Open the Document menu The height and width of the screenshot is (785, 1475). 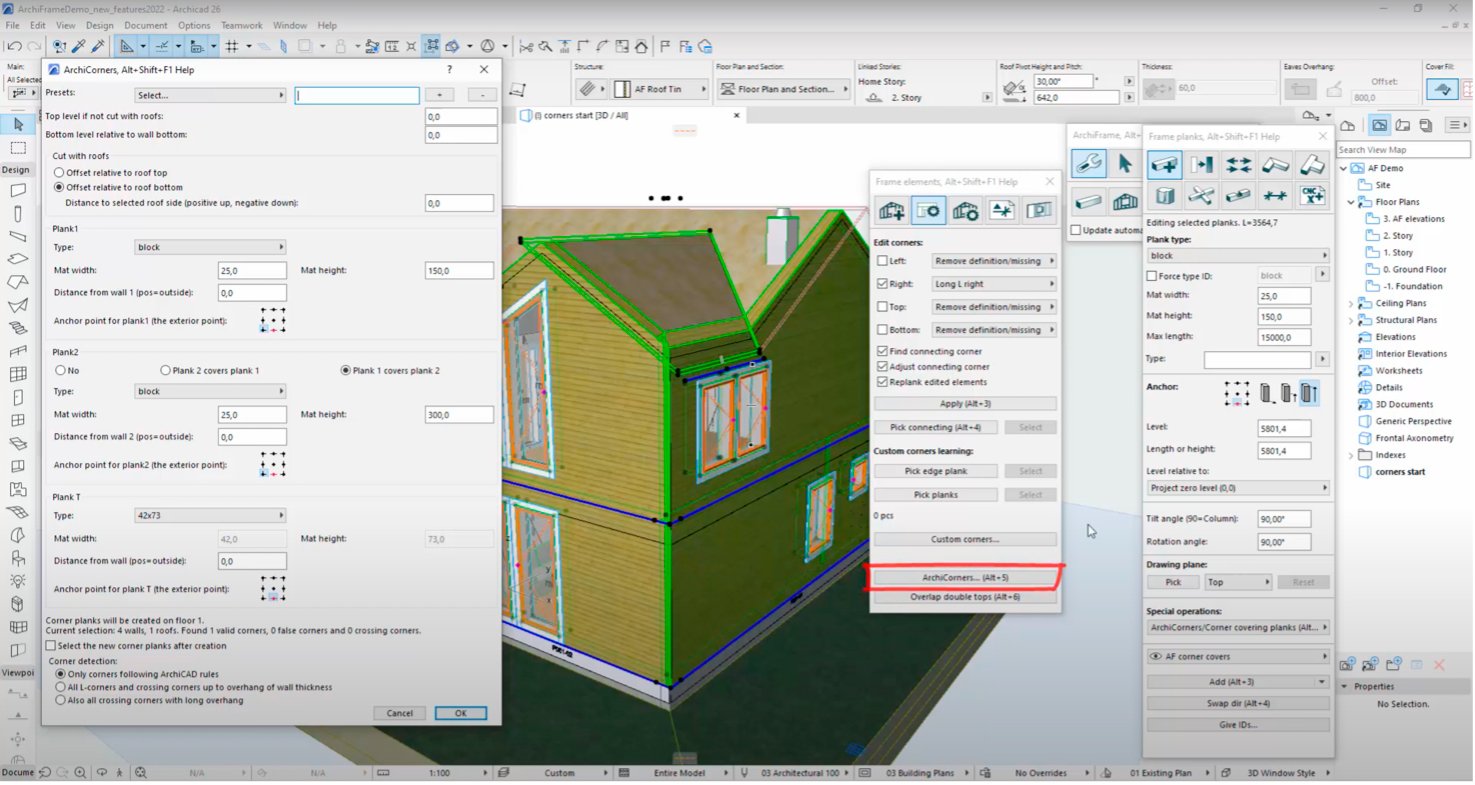coord(145,25)
